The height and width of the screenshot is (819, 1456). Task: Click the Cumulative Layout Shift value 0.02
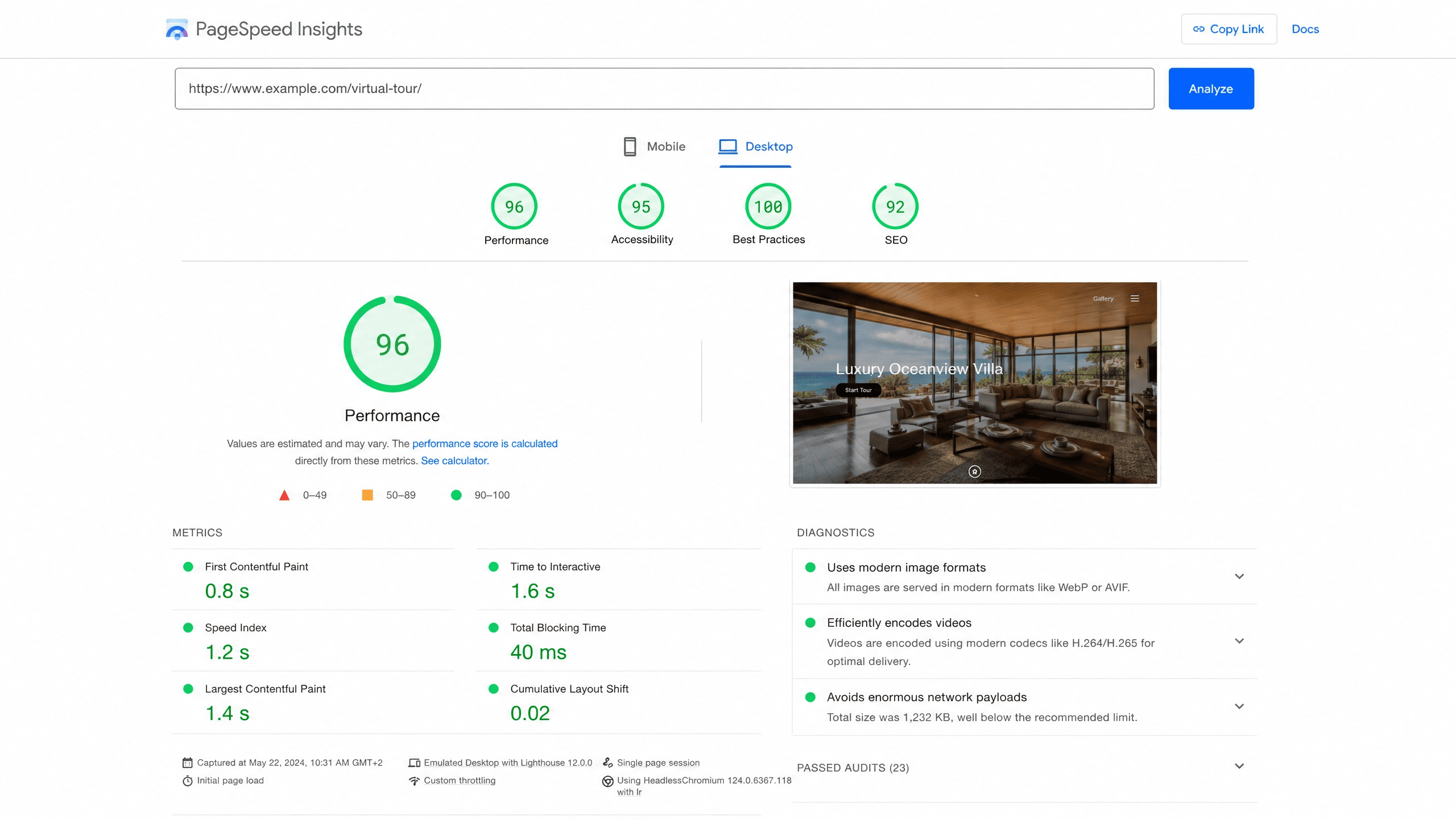pyautogui.click(x=530, y=713)
